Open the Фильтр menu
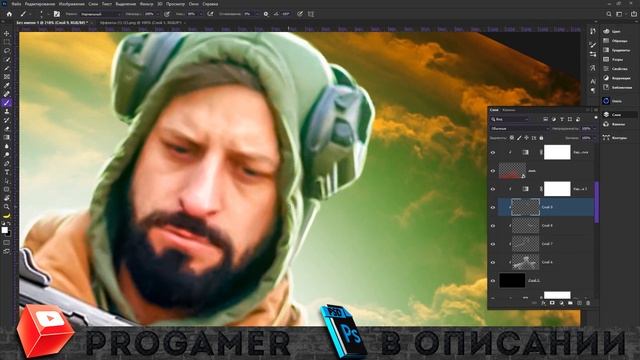This screenshot has height=360, width=640. click(x=147, y=4)
